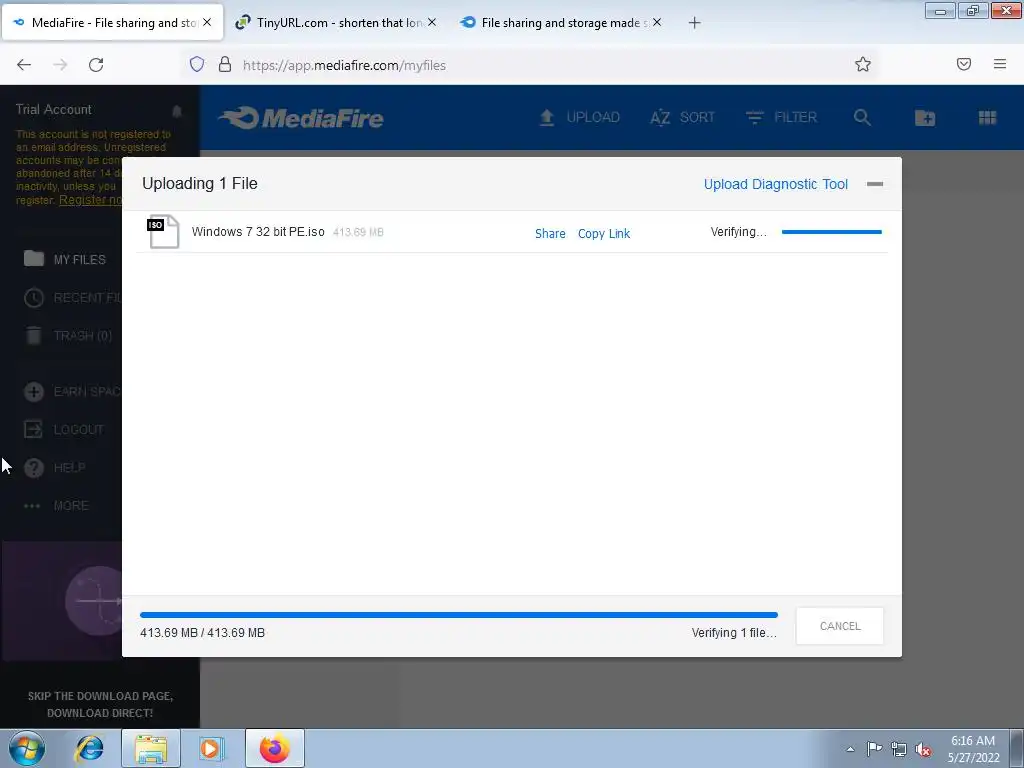The height and width of the screenshot is (768, 1024).
Task: Click LOGOUT in the sidebar
Action: coord(64,430)
